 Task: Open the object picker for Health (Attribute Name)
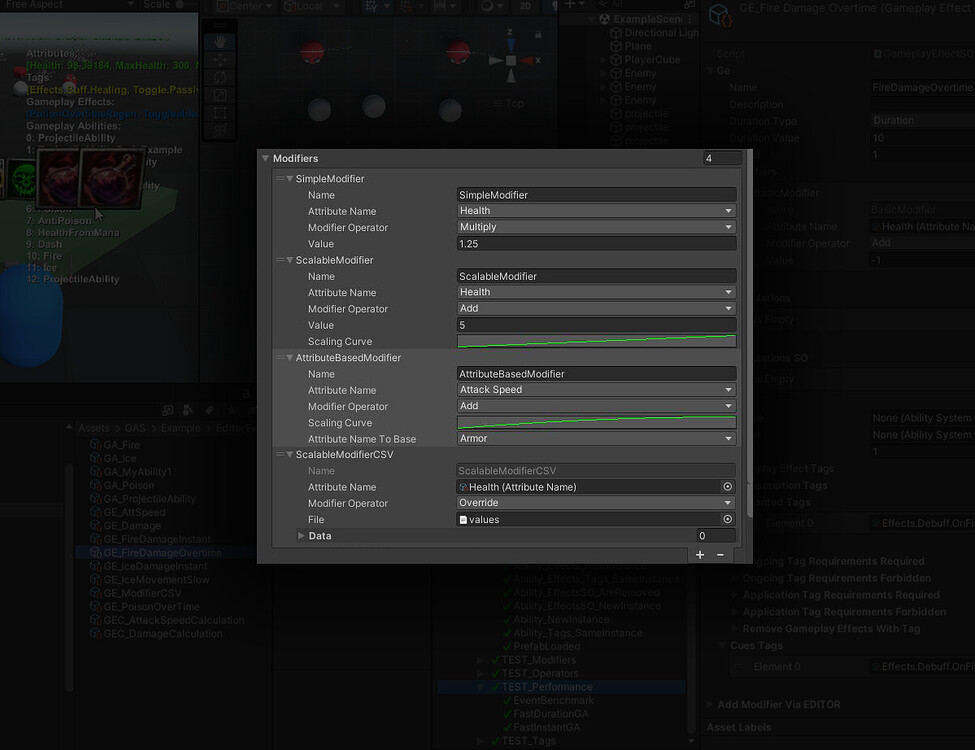click(x=729, y=486)
